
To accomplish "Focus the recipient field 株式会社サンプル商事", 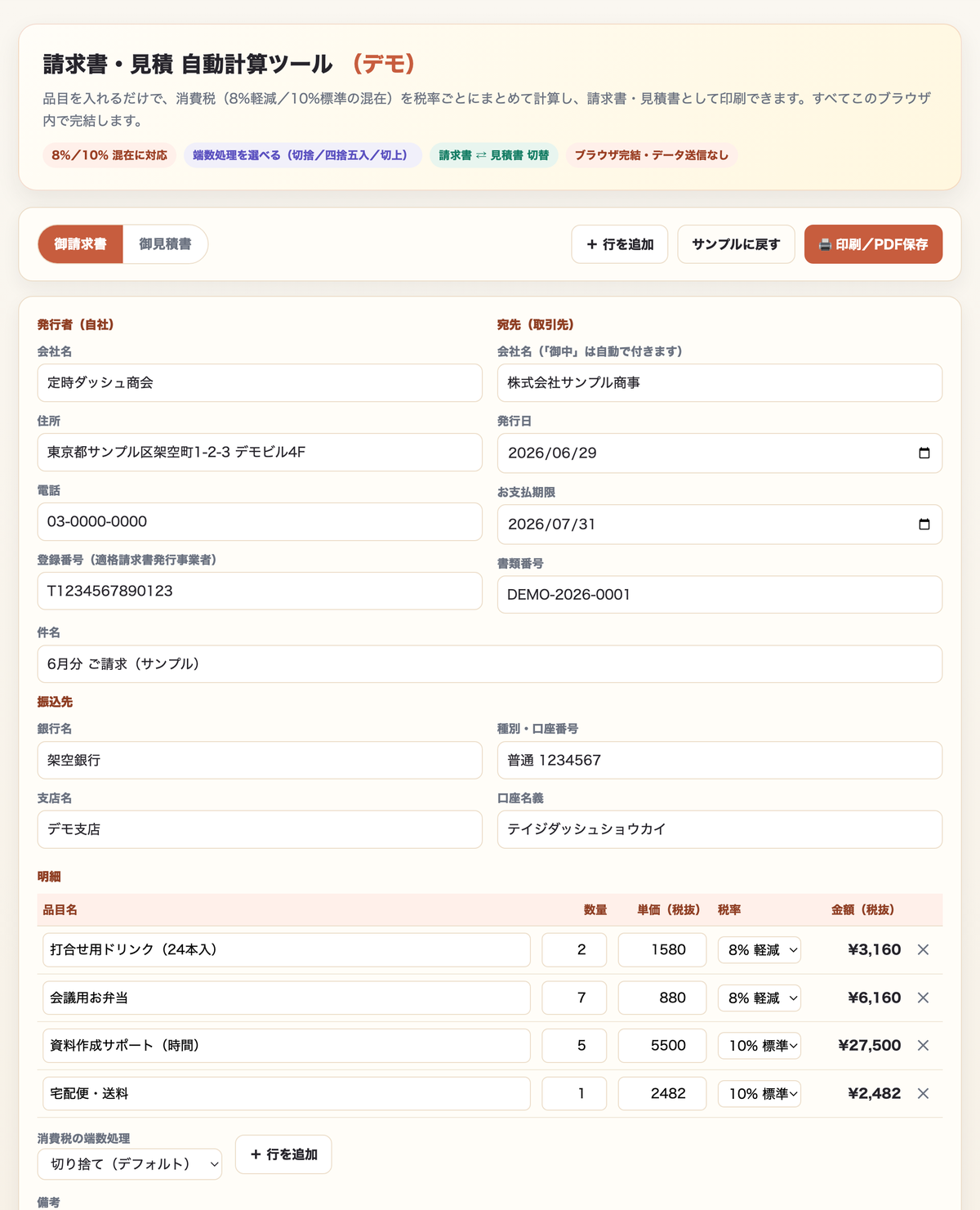I will (719, 382).
